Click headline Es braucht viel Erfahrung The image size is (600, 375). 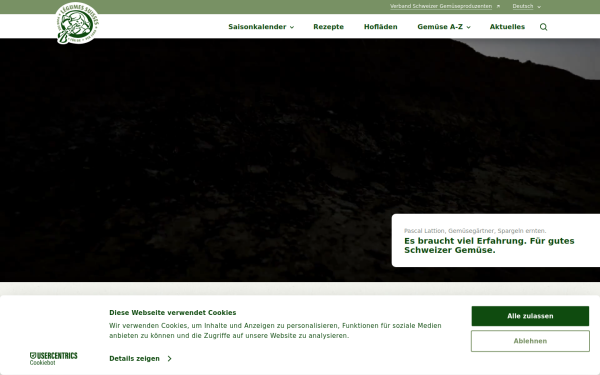[489, 245]
